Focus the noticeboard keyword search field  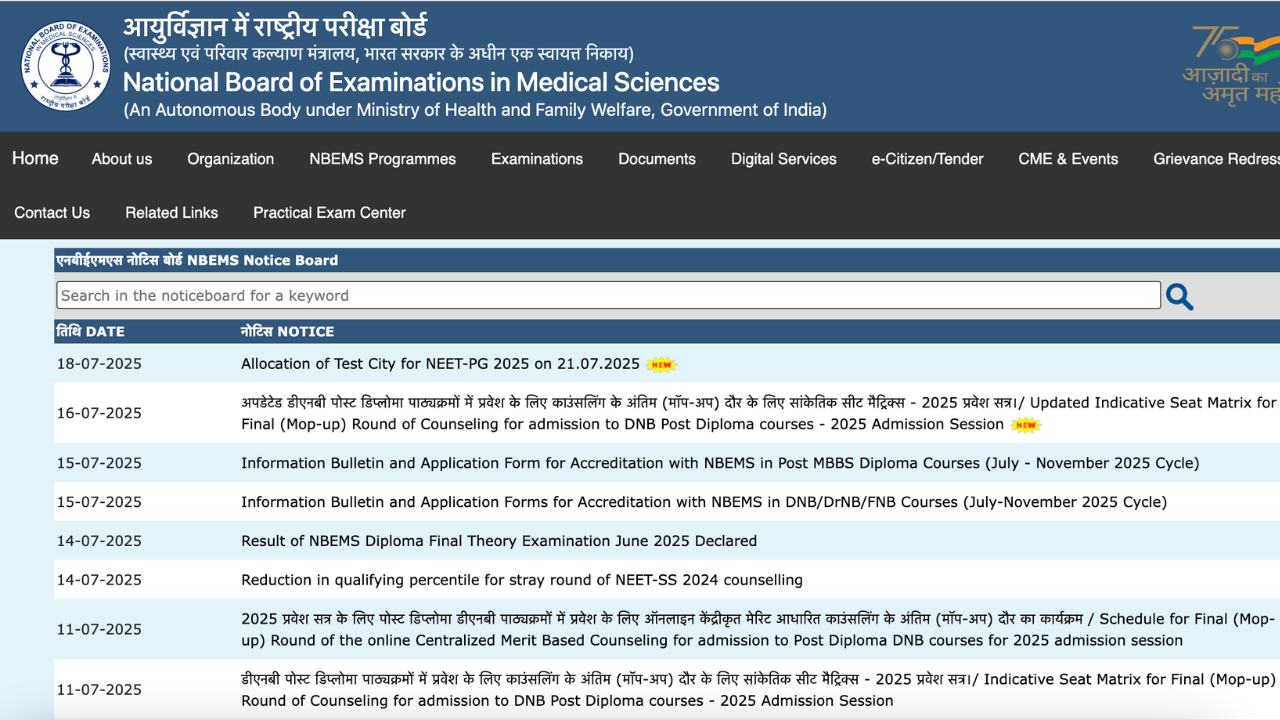(x=608, y=295)
